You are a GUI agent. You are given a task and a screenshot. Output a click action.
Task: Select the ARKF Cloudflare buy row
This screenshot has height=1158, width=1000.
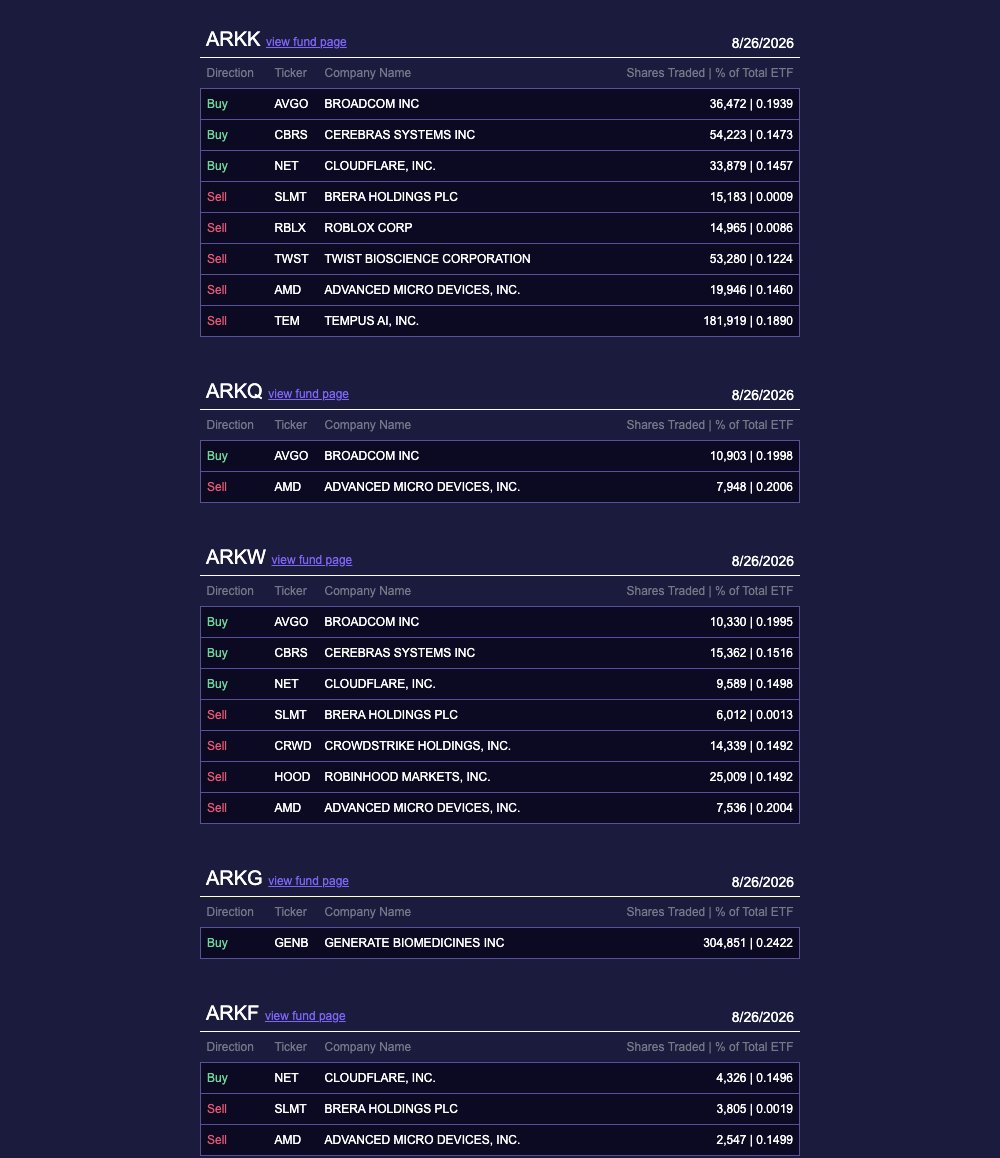click(500, 1078)
